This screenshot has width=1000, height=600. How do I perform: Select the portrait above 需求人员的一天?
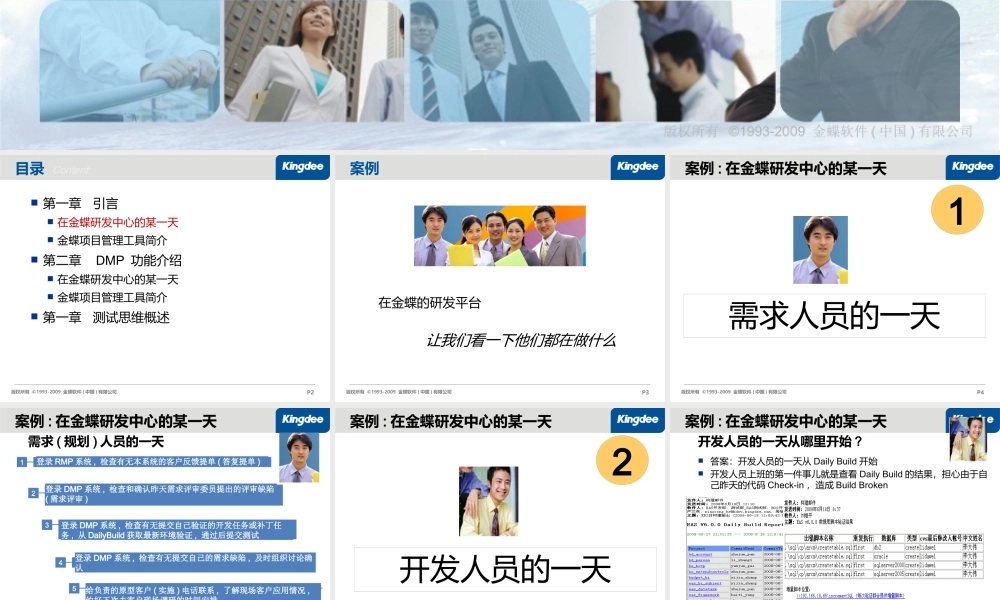(820, 249)
